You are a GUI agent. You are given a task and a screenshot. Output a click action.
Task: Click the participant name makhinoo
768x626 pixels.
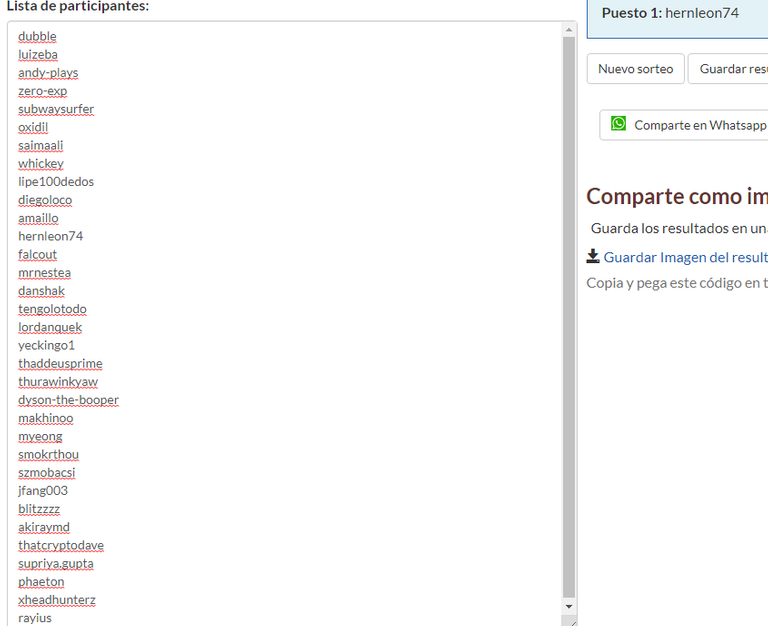click(x=46, y=418)
